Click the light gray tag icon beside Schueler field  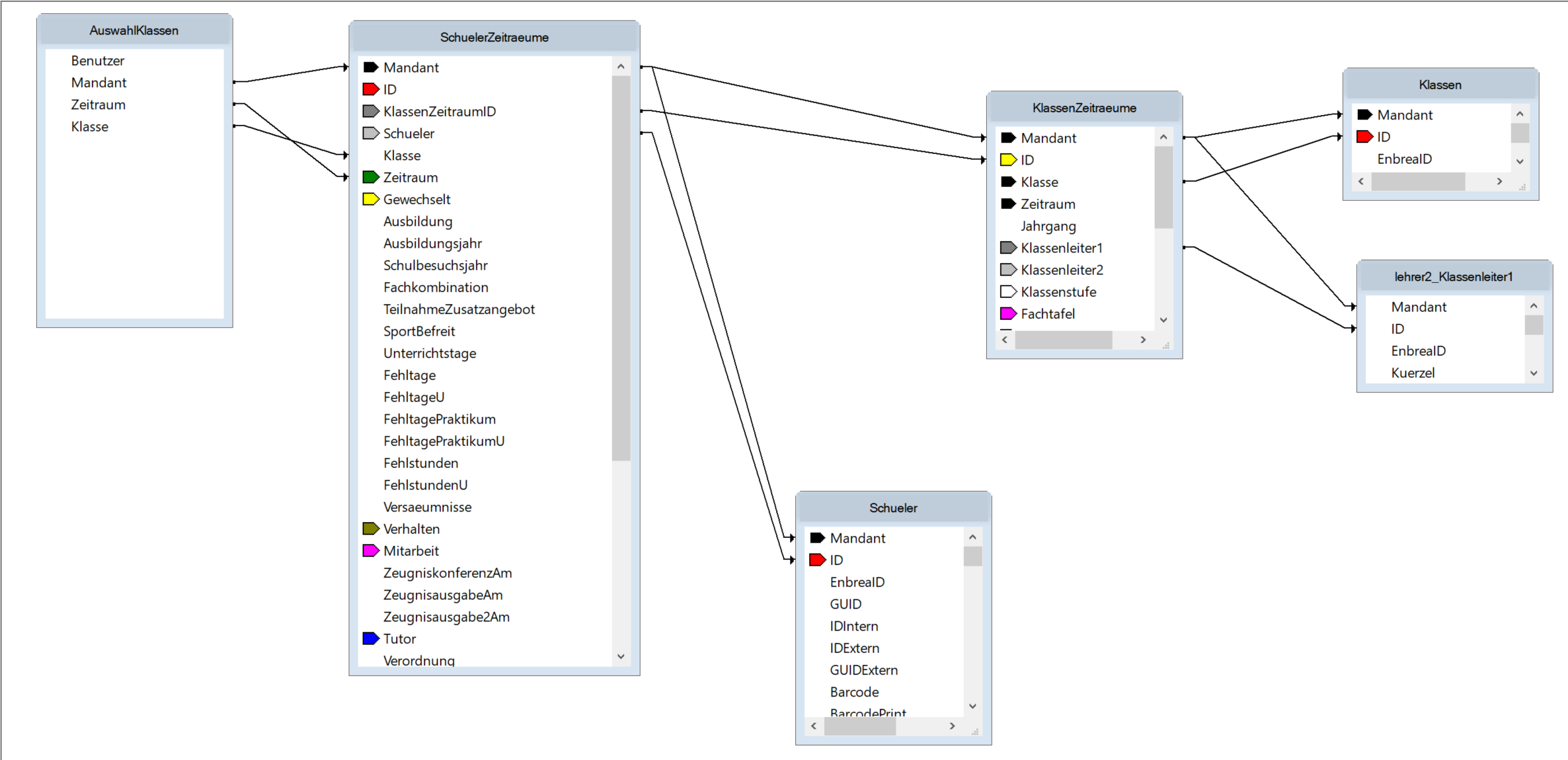[371, 133]
